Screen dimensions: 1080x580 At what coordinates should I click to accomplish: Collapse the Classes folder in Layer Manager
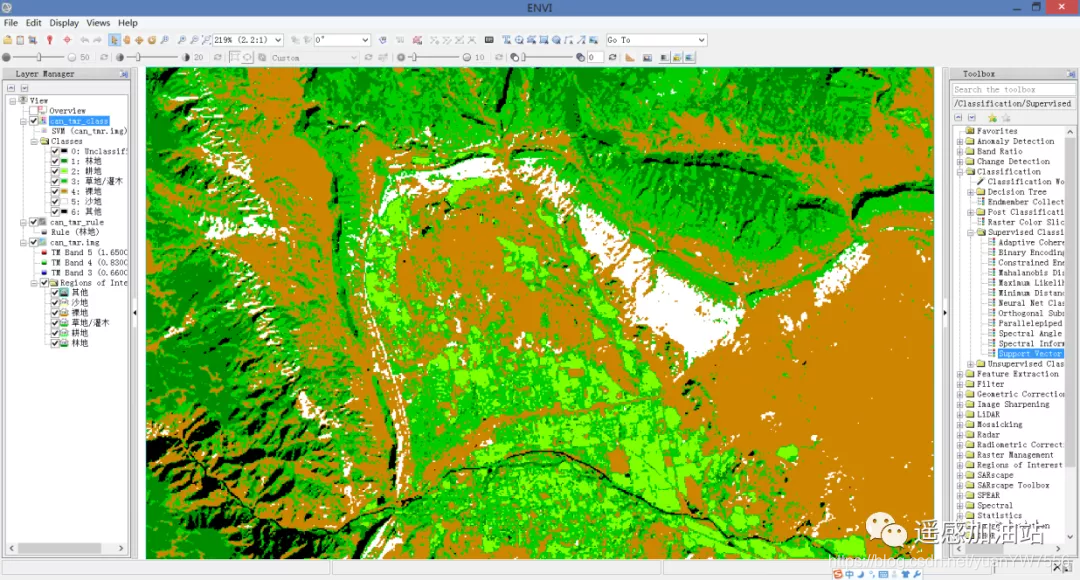[x=34, y=141]
